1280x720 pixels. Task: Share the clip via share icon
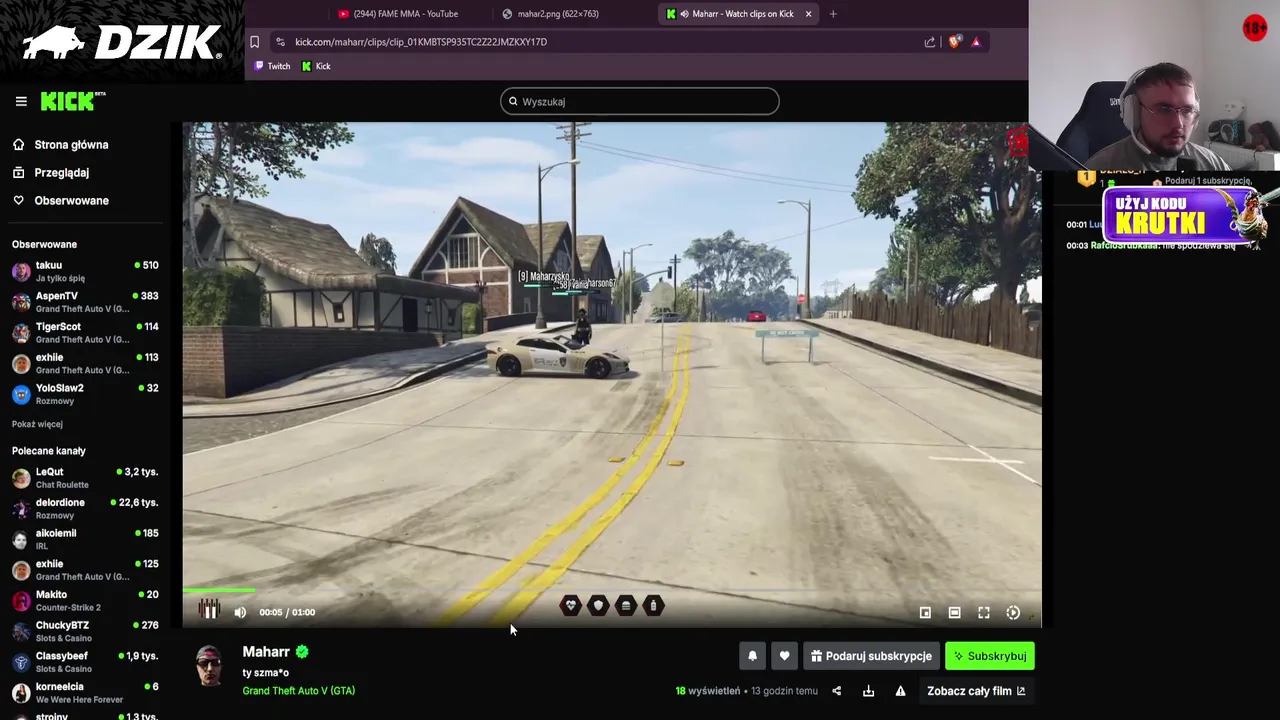837,691
